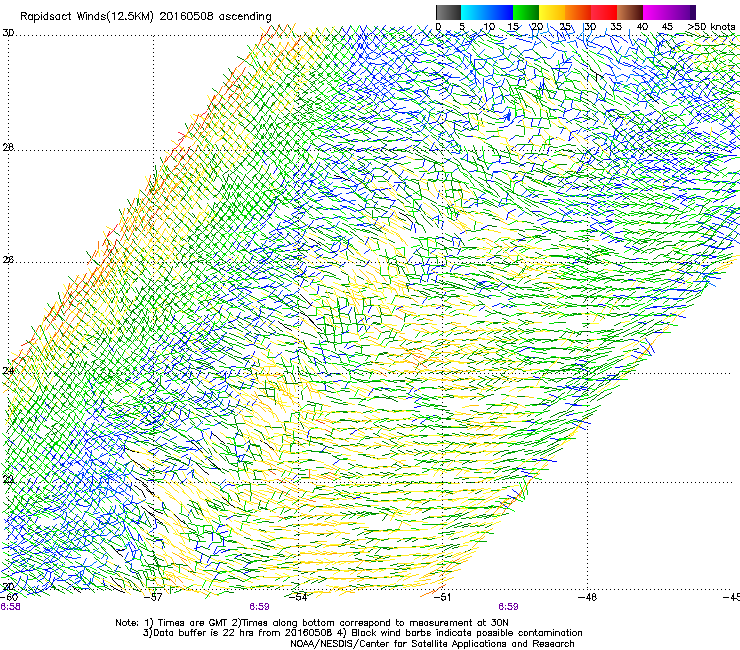Pick the red 30–35 knots legend swatch
The image size is (740, 650).
604,12
